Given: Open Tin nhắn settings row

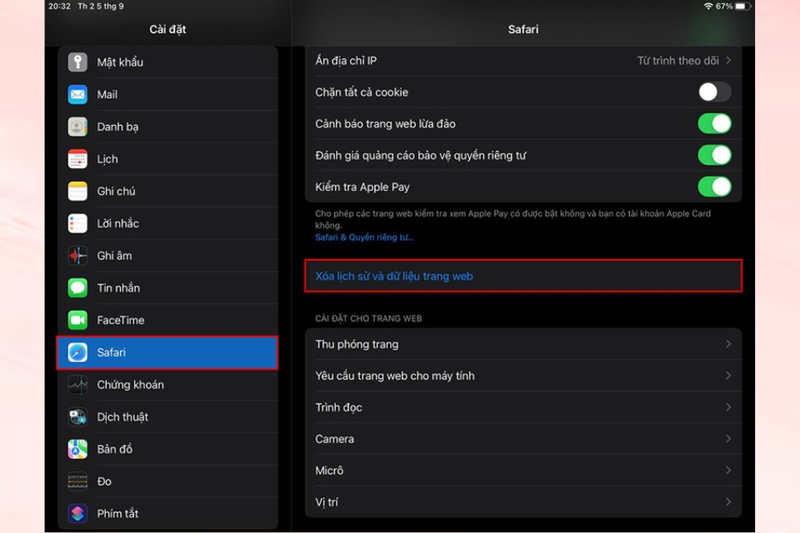Looking at the screenshot, I should 168,288.
